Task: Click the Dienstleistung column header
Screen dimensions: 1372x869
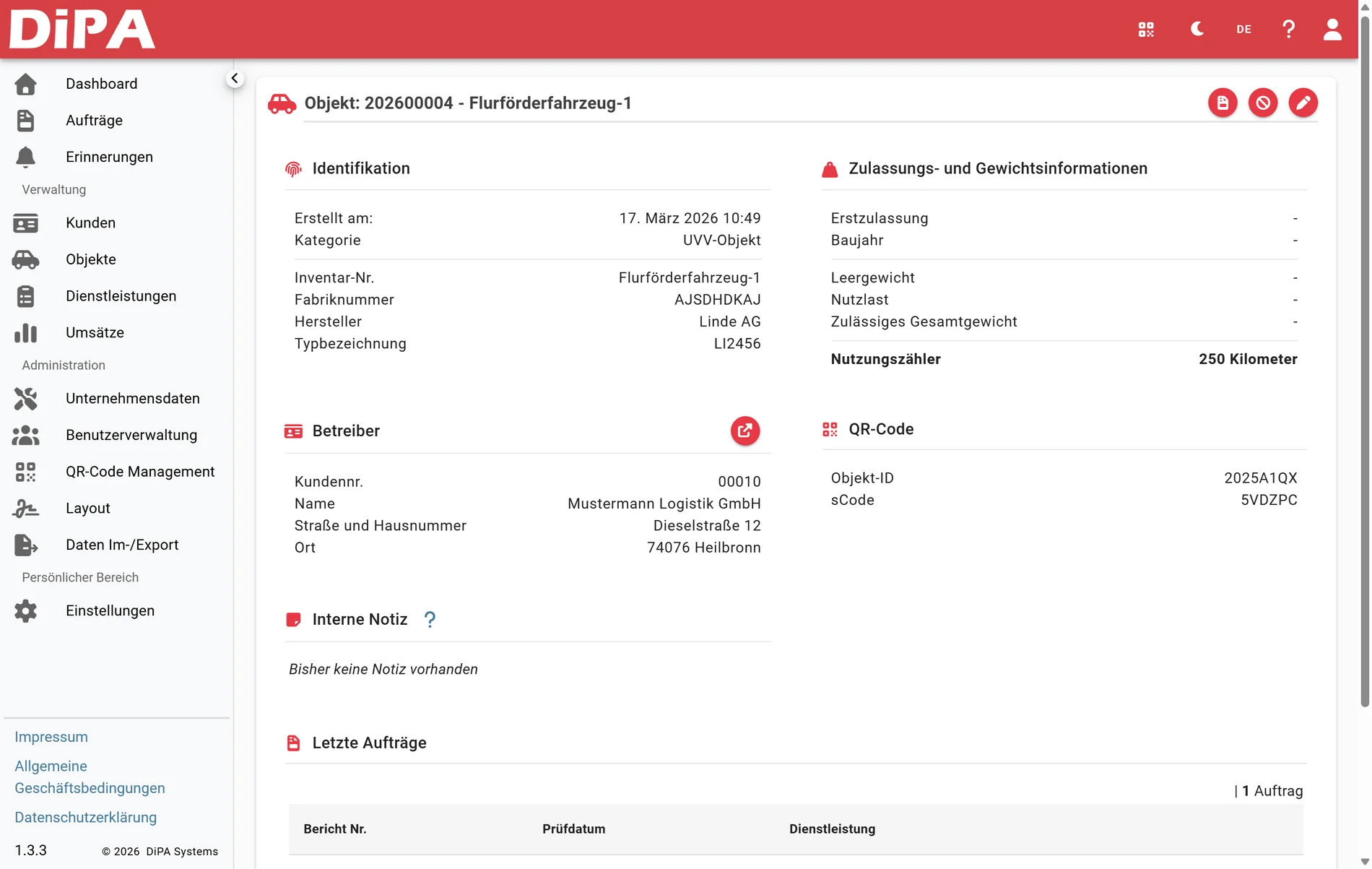Action: 832,829
